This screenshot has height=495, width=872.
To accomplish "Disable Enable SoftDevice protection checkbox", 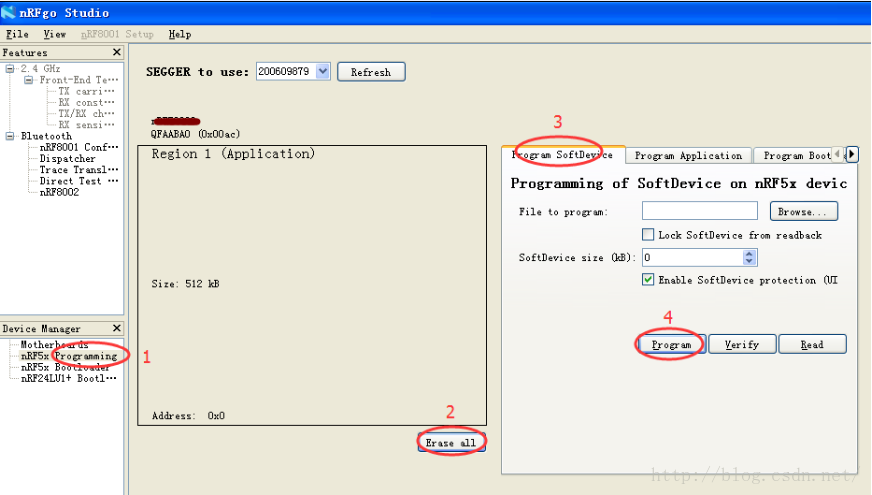I will tap(648, 279).
